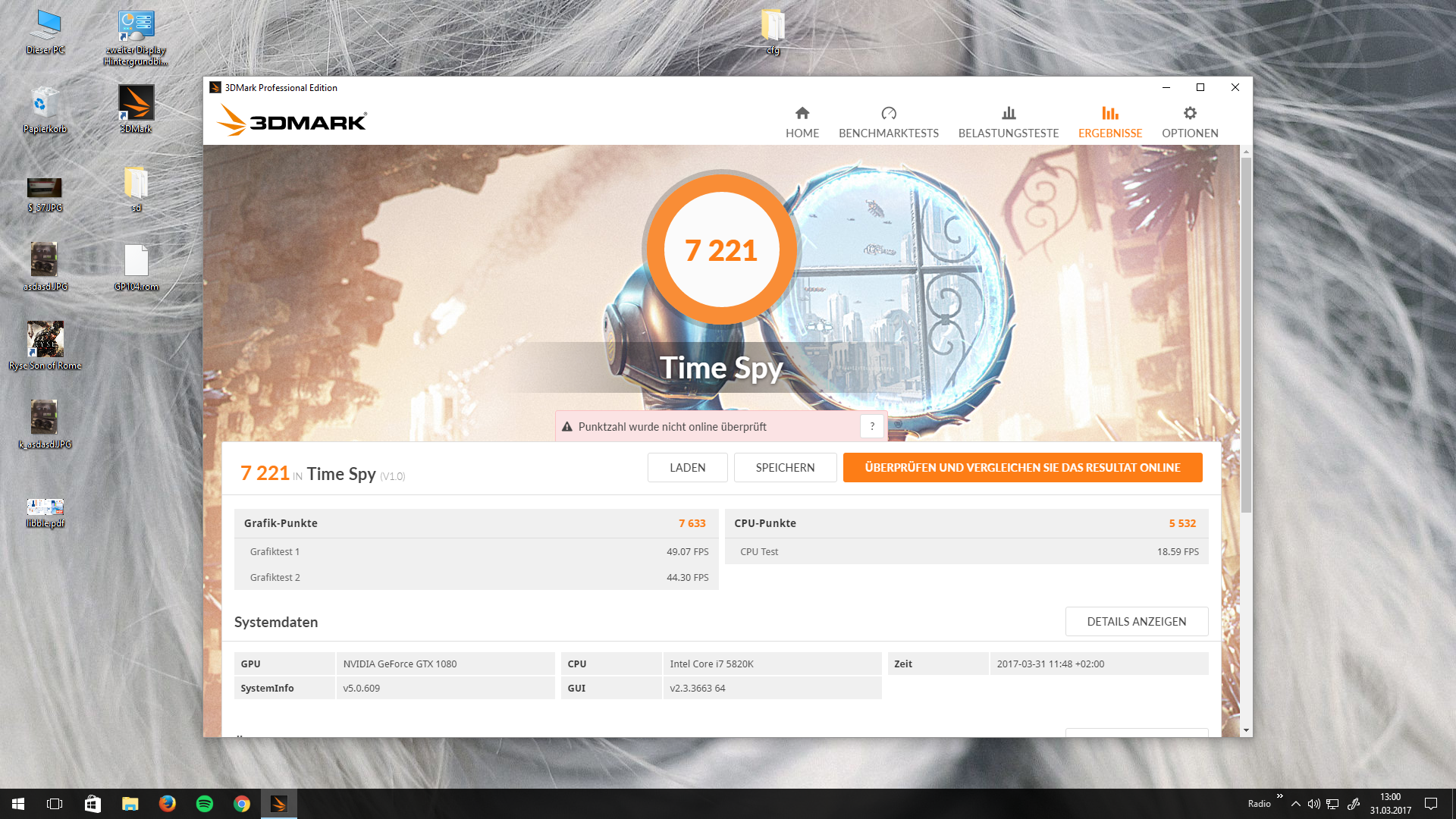The width and height of the screenshot is (1456, 819).
Task: Click DETAILS ANZEIGEN button
Action: coord(1136,622)
